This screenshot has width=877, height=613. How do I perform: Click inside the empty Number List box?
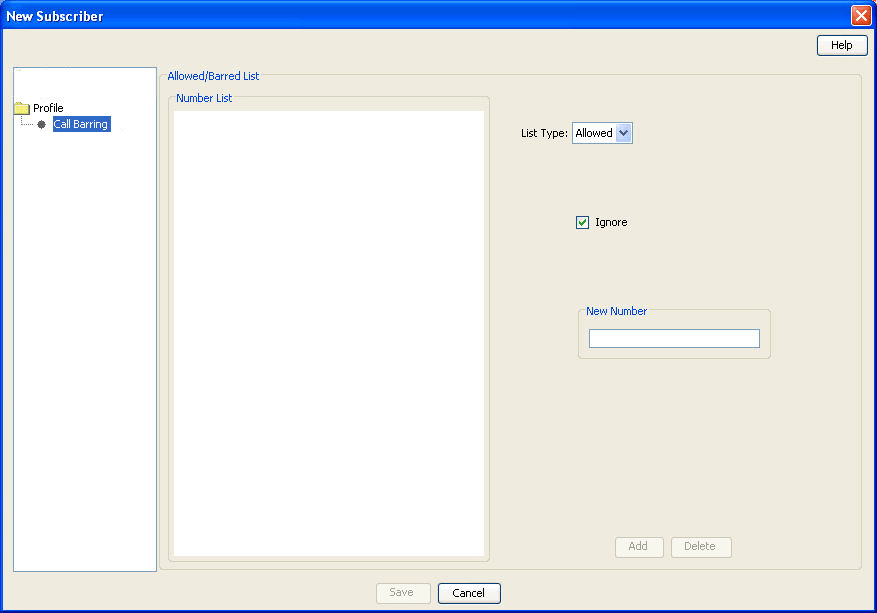click(328, 333)
